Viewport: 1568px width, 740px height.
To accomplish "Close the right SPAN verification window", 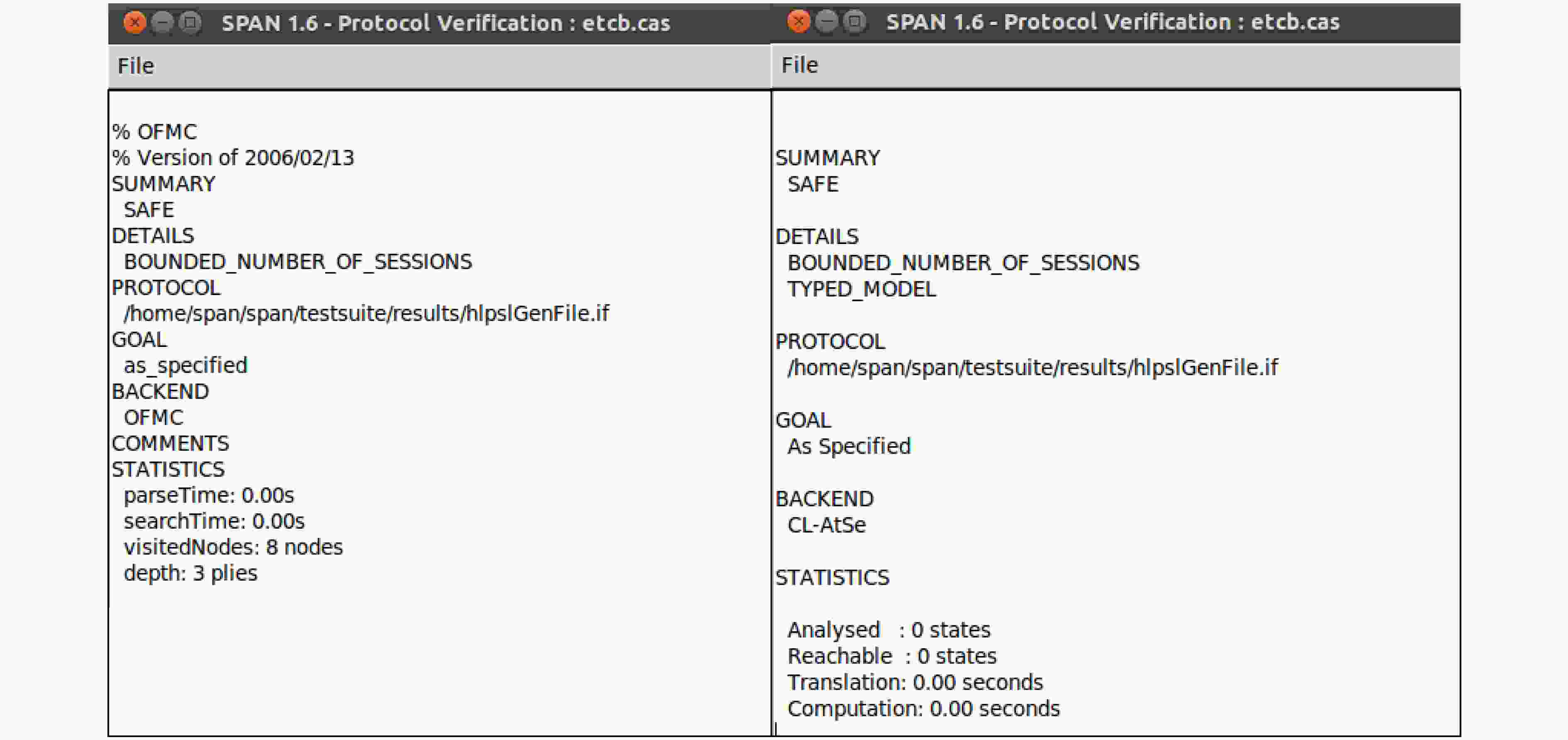I will [798, 22].
